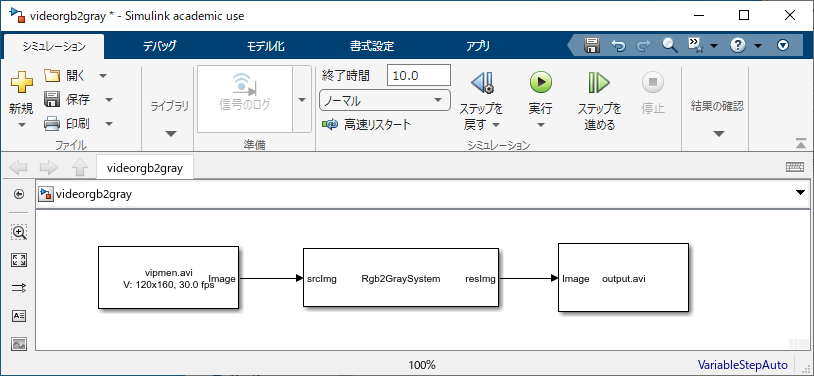
Task: Click the New model (新規) plus icon
Action: (21, 82)
